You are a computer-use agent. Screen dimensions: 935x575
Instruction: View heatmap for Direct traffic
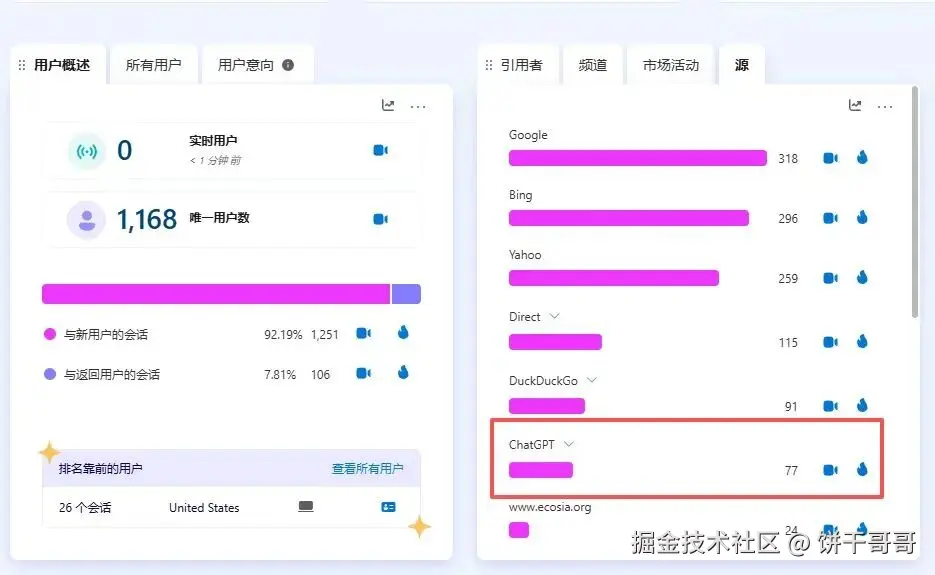(862, 341)
